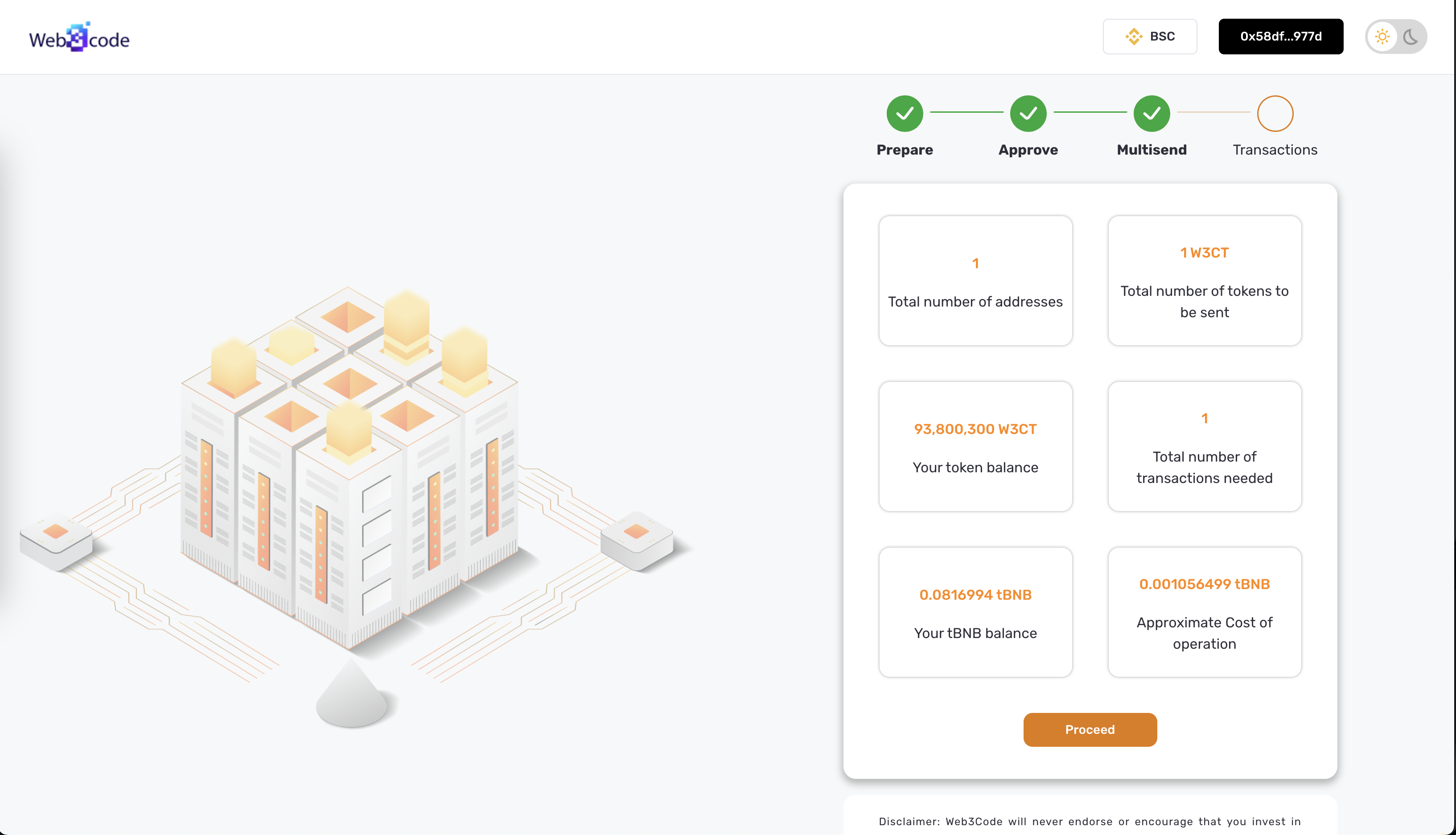Click the '93,800,300 W3CT' token balance value
Screen dimensions: 1456x835
975,429
